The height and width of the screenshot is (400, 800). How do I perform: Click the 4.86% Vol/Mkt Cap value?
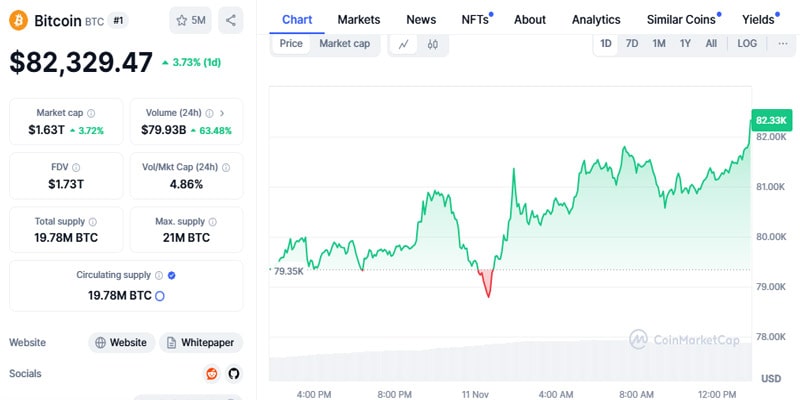pos(186,184)
